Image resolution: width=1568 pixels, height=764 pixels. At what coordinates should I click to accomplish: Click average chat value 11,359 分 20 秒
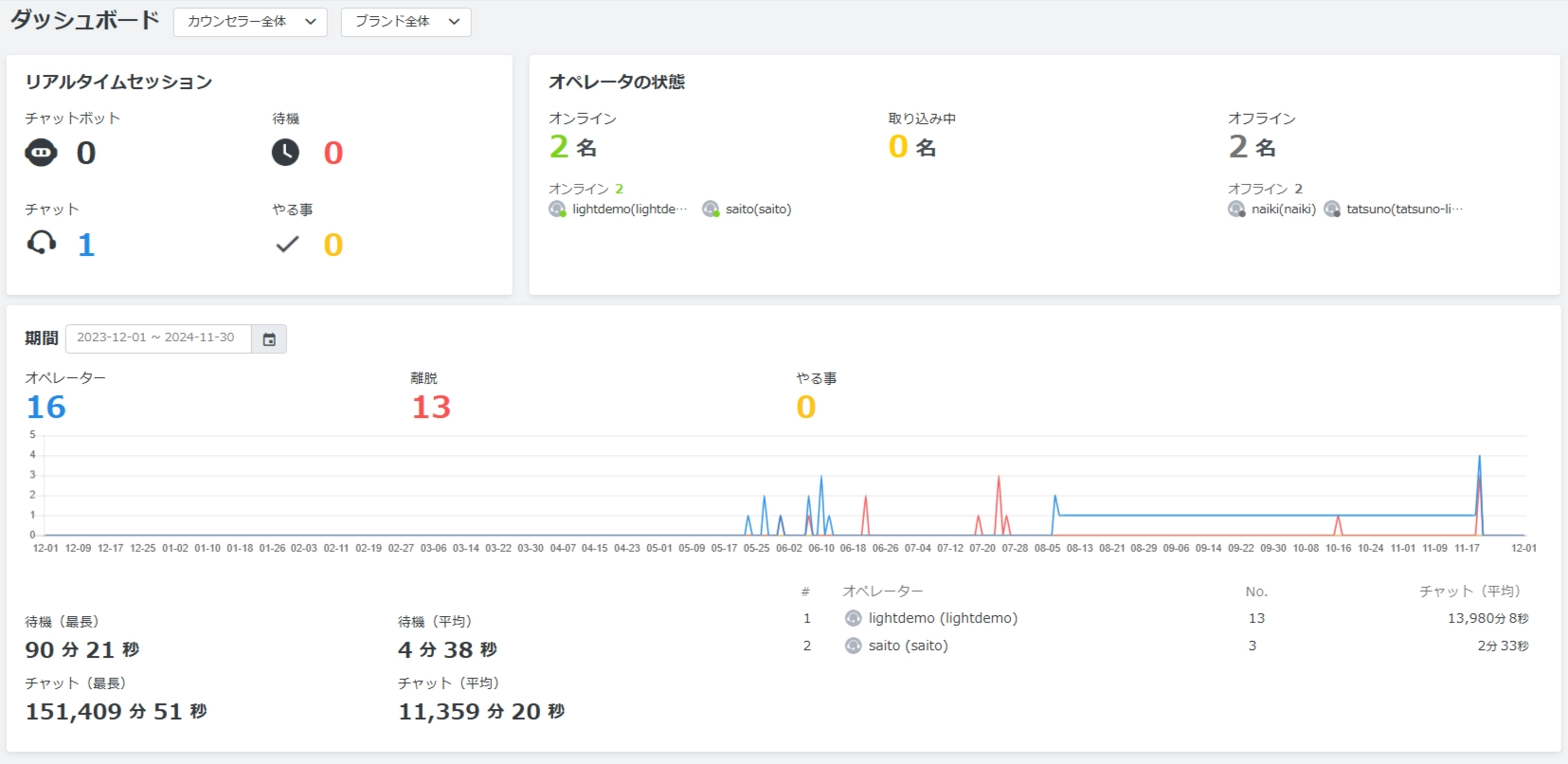pyautogui.click(x=481, y=712)
